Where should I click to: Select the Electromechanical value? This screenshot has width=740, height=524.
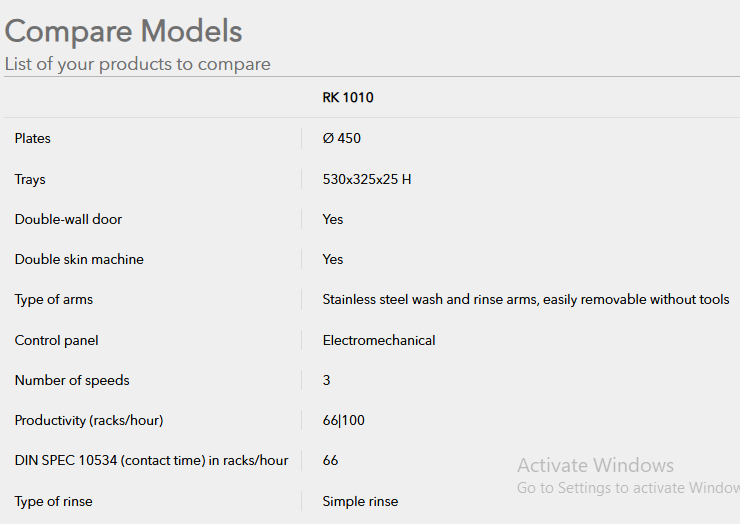[x=379, y=340]
